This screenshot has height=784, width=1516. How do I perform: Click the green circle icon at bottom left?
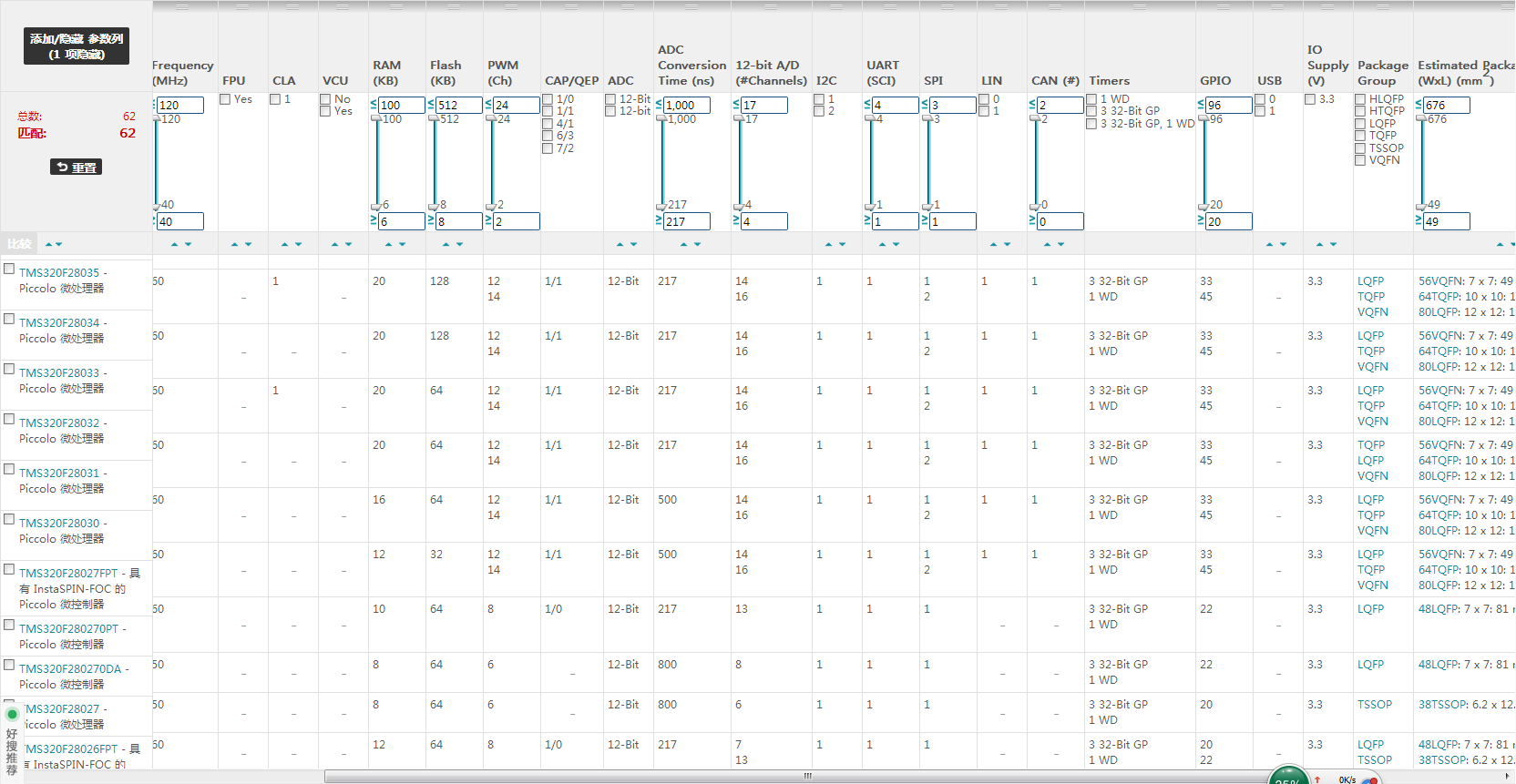[12, 715]
